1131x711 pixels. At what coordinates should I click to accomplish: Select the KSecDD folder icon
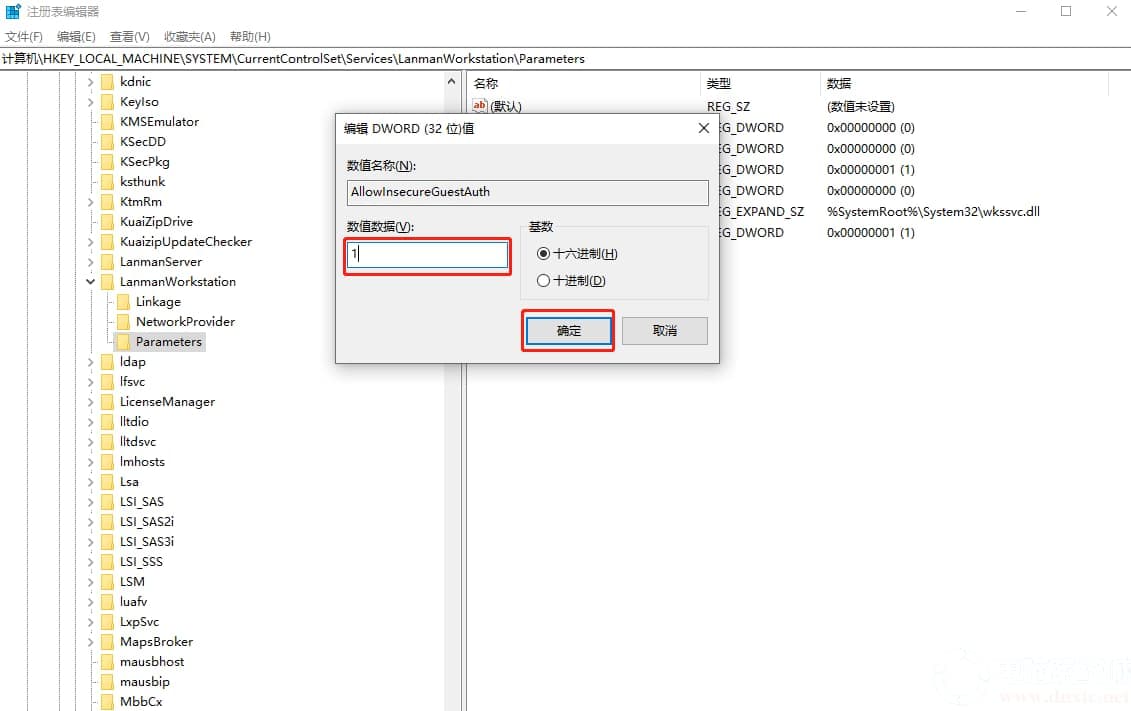[107, 141]
